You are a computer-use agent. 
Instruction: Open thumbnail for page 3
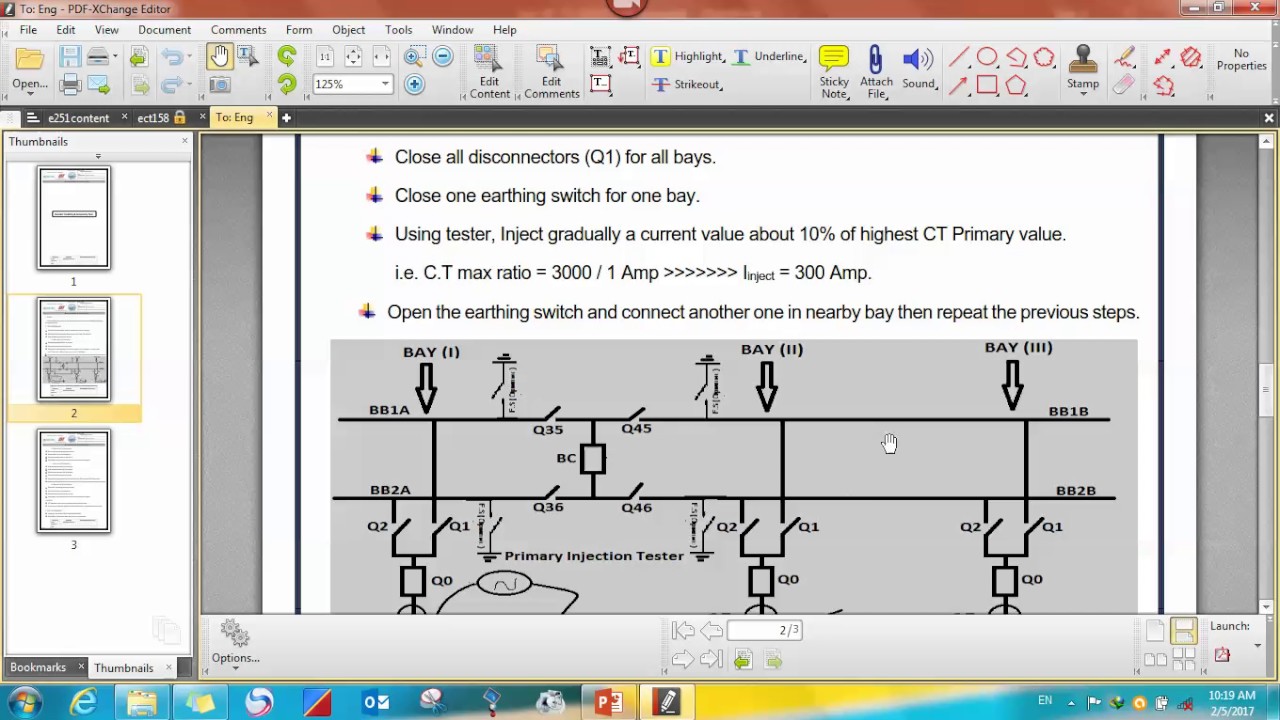pos(74,481)
